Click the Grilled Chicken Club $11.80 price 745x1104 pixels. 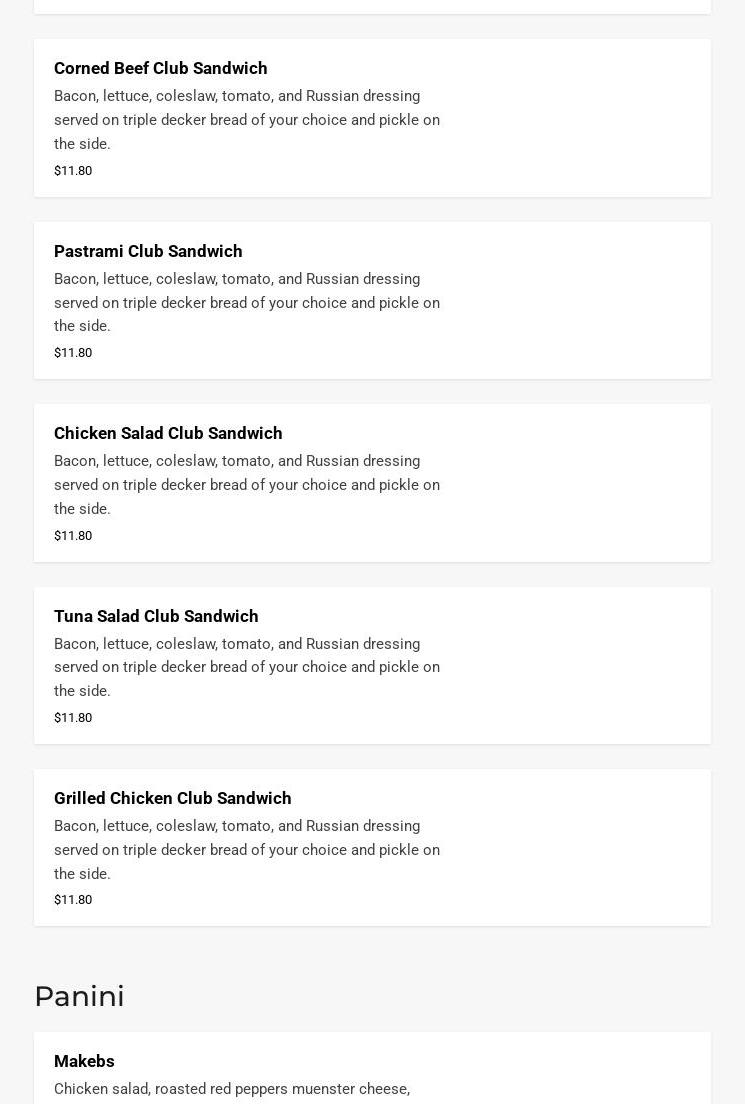(73, 900)
